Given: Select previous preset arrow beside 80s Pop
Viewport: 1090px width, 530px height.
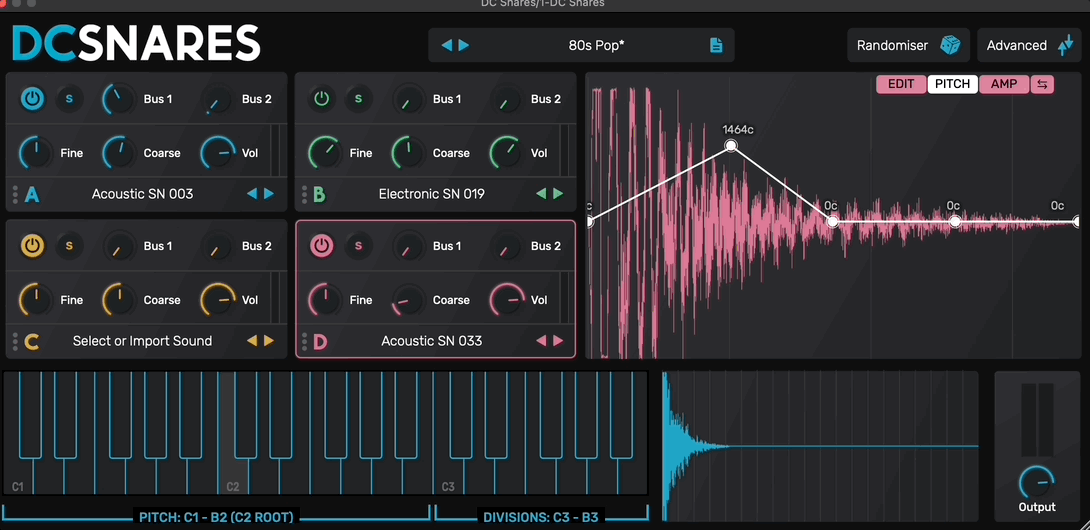Looking at the screenshot, I should pos(447,45).
